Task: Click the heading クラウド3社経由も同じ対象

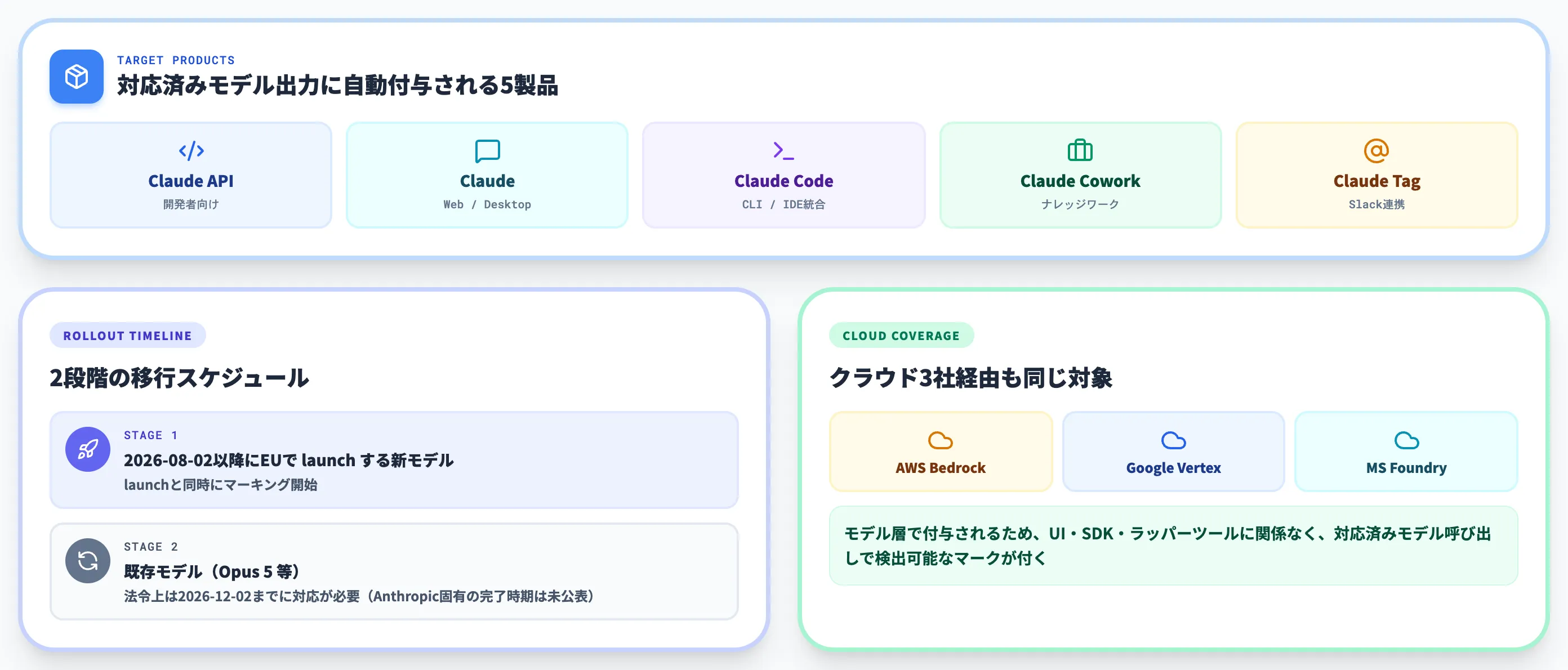Action: [971, 378]
